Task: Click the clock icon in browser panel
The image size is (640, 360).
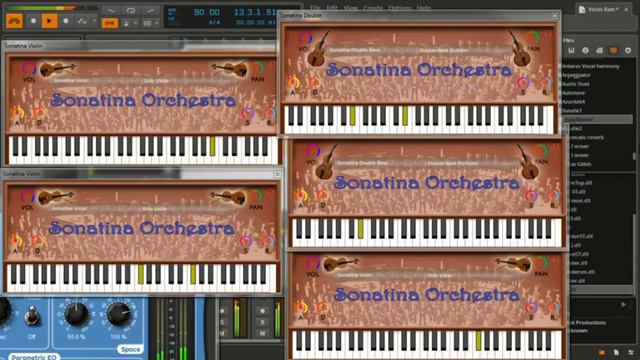Action: pos(585,50)
